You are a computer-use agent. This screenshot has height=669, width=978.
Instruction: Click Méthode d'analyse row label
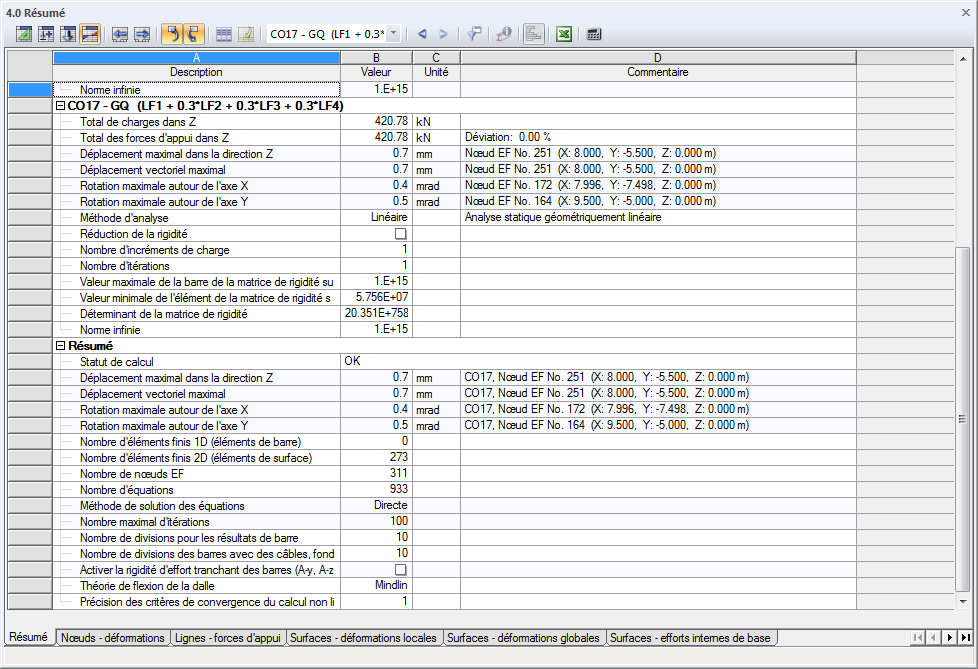pyautogui.click(x=124, y=218)
